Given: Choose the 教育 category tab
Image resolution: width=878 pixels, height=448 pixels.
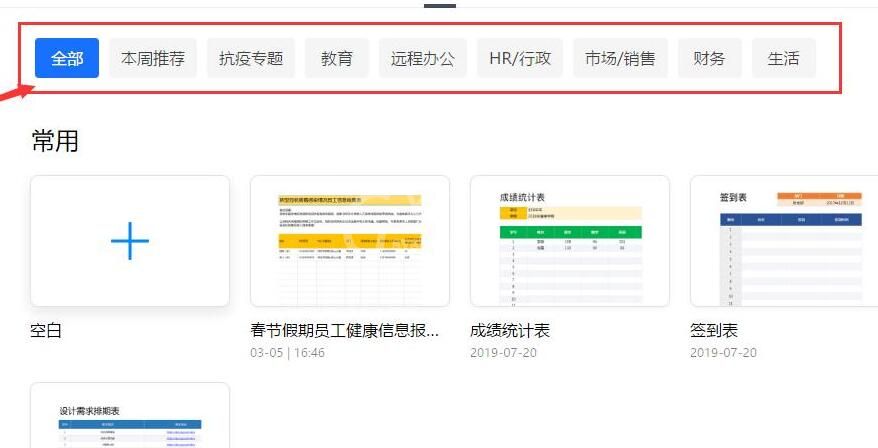Looking at the screenshot, I should [x=337, y=58].
